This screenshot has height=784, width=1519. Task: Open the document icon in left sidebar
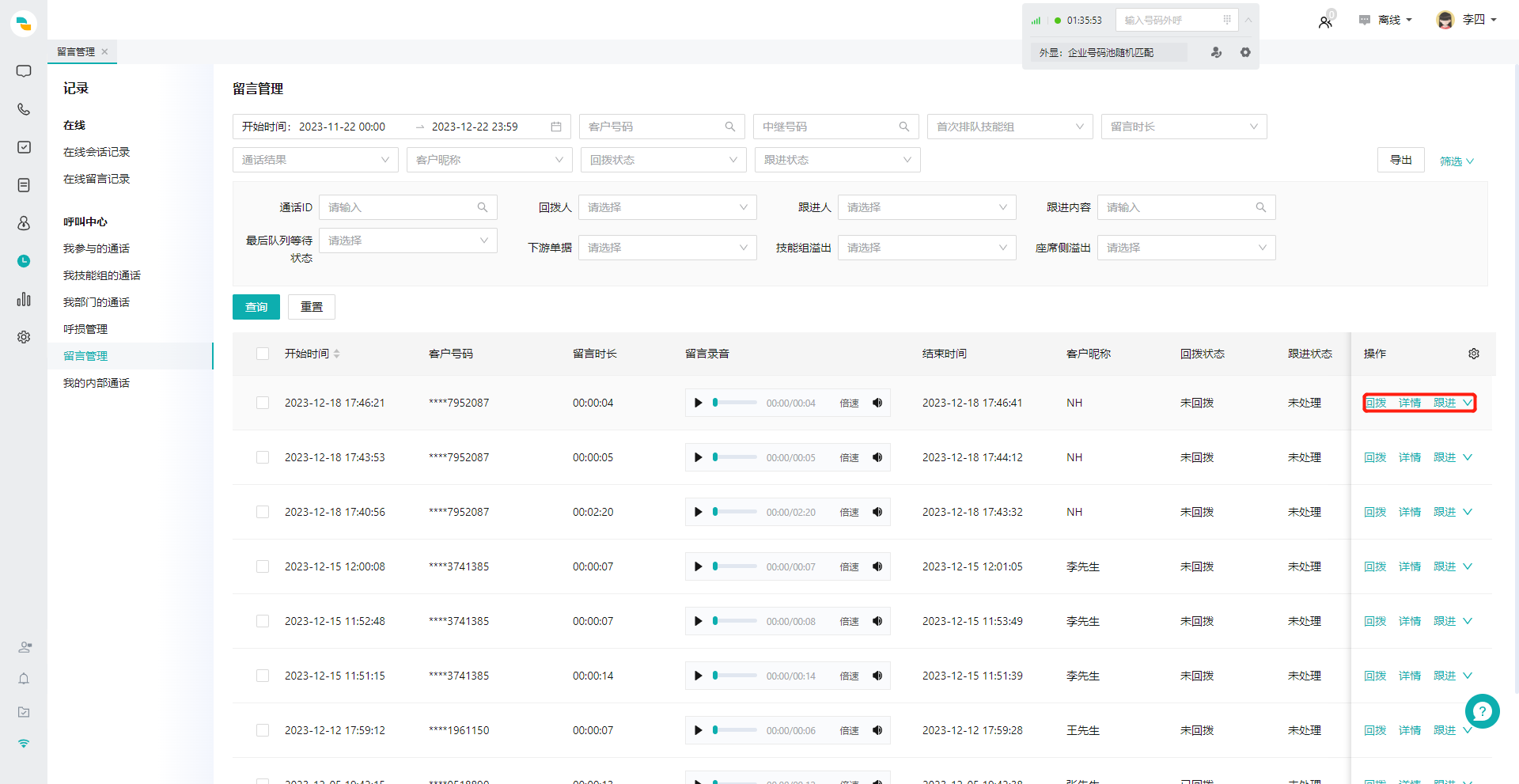coord(24,185)
